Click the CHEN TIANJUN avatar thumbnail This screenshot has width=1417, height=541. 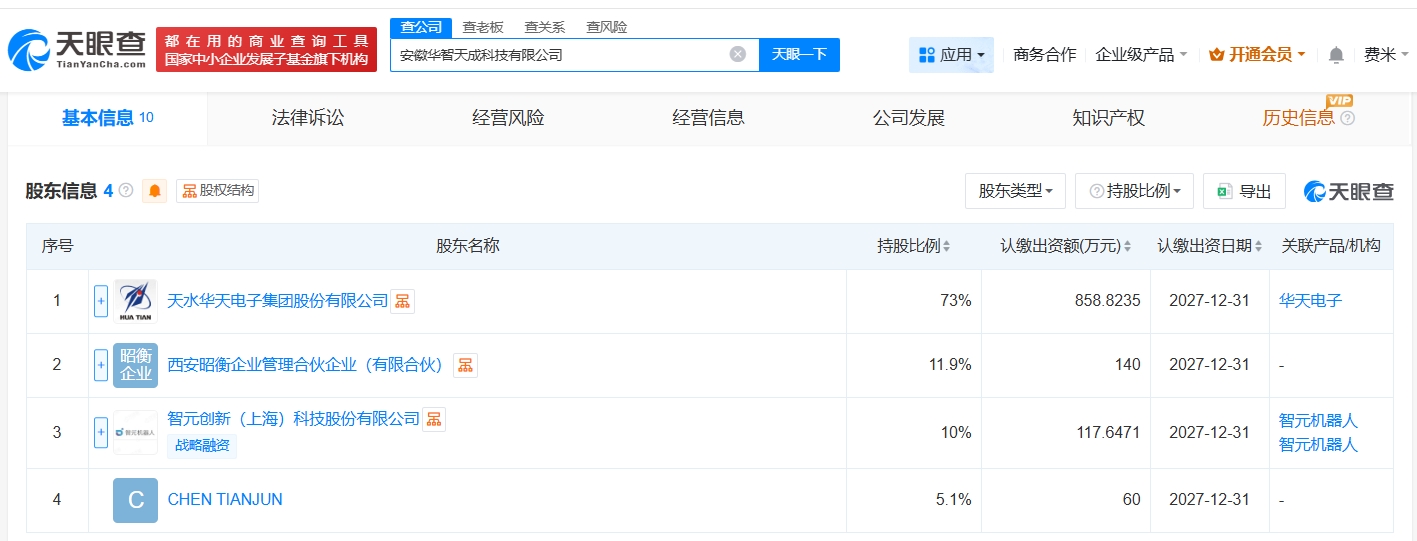135,500
